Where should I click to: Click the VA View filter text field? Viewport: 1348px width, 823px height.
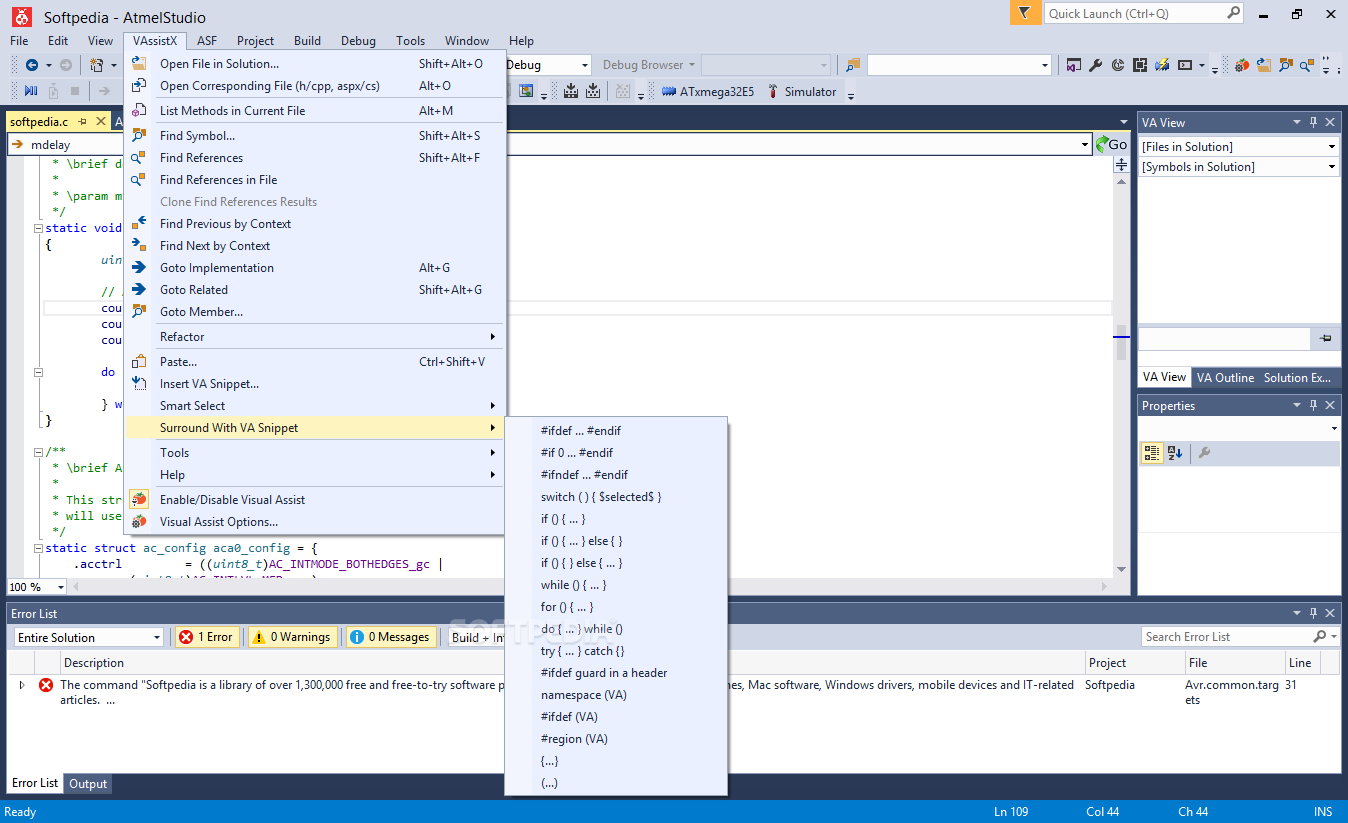coord(1225,338)
